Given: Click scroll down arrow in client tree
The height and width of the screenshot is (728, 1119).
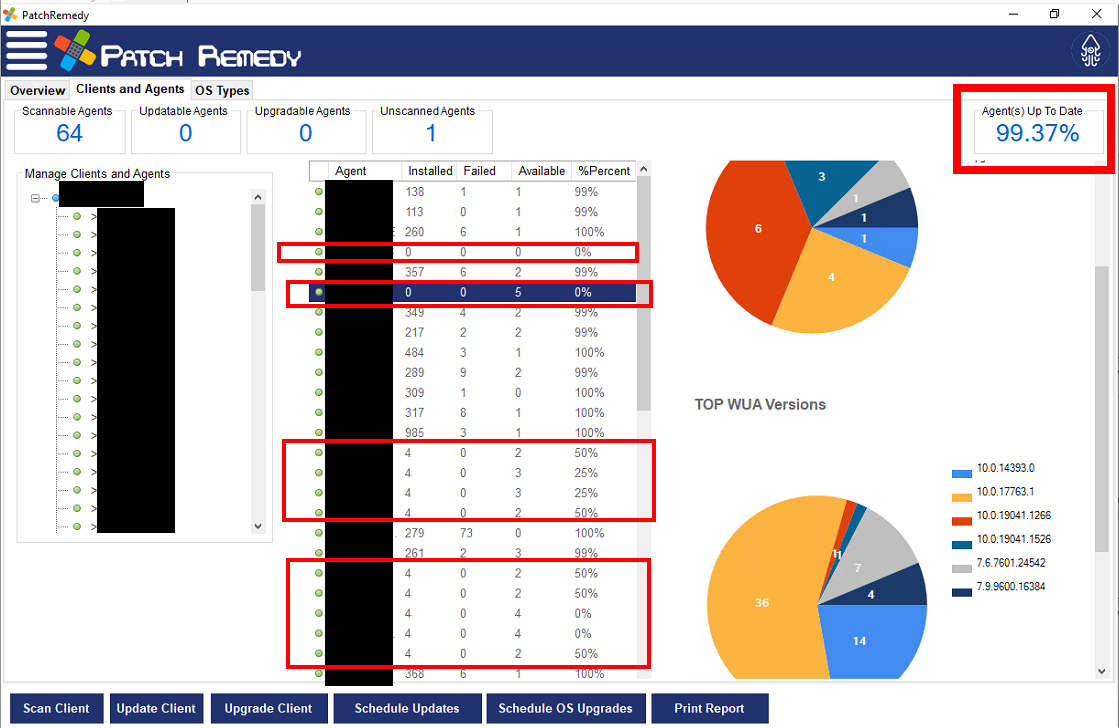Looking at the screenshot, I should click(x=258, y=526).
